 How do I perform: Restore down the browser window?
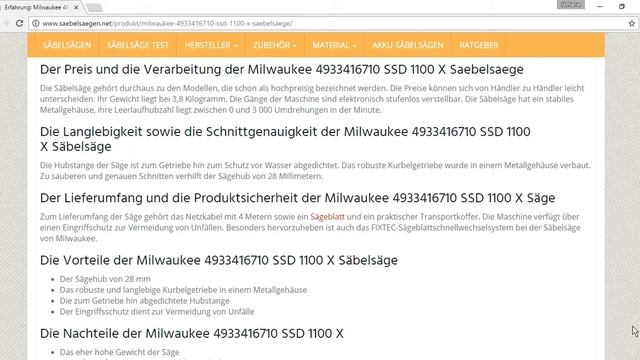click(622, 7)
